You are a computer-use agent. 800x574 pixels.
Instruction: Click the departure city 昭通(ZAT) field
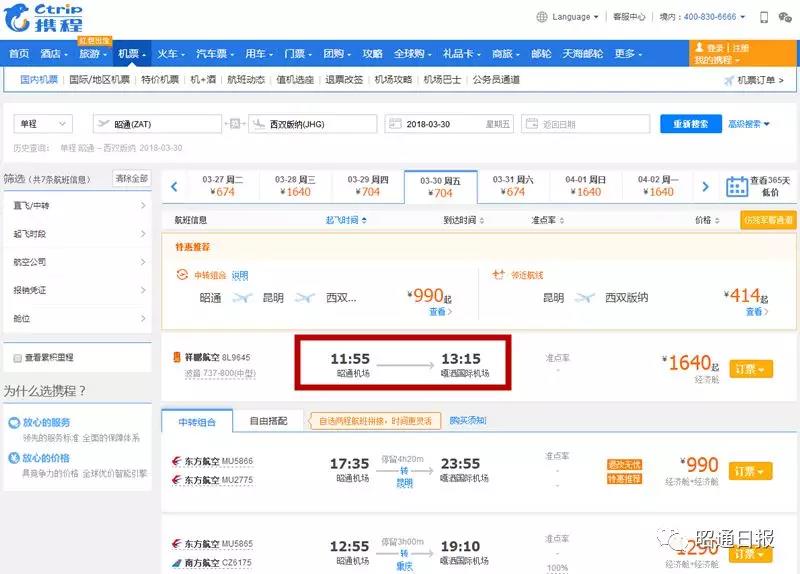click(158, 124)
